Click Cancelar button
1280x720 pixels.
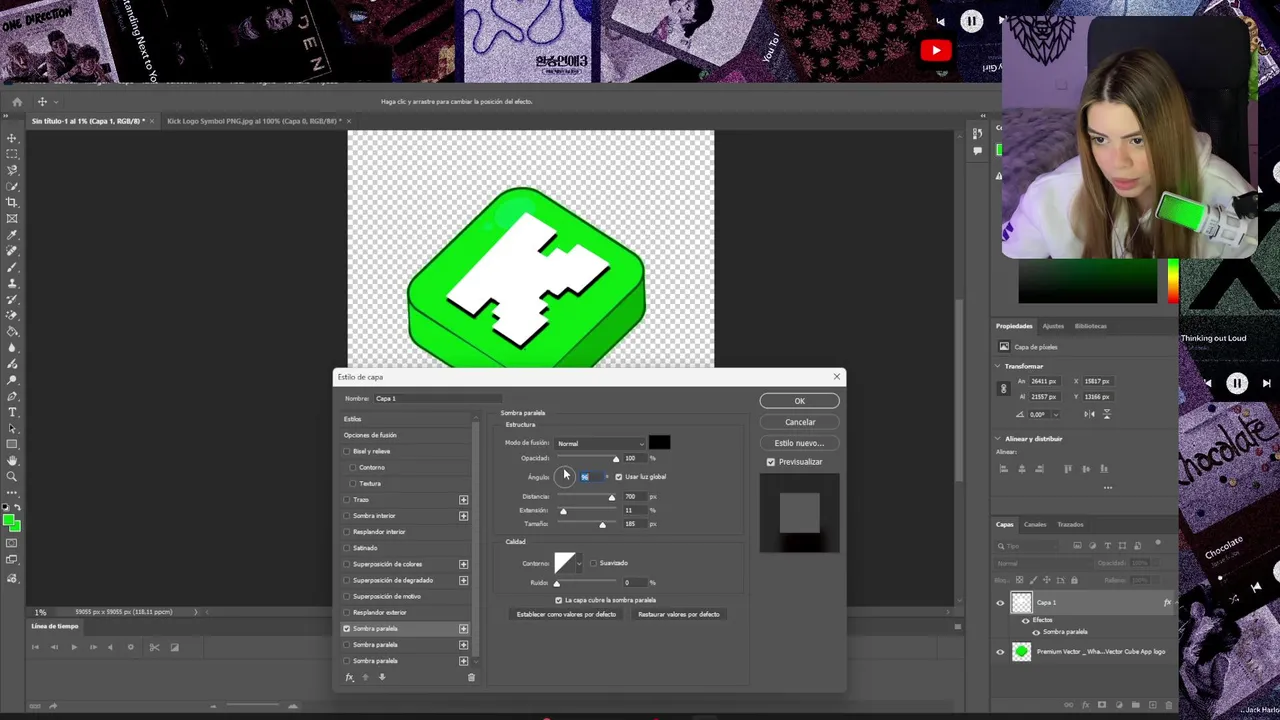coord(799,422)
